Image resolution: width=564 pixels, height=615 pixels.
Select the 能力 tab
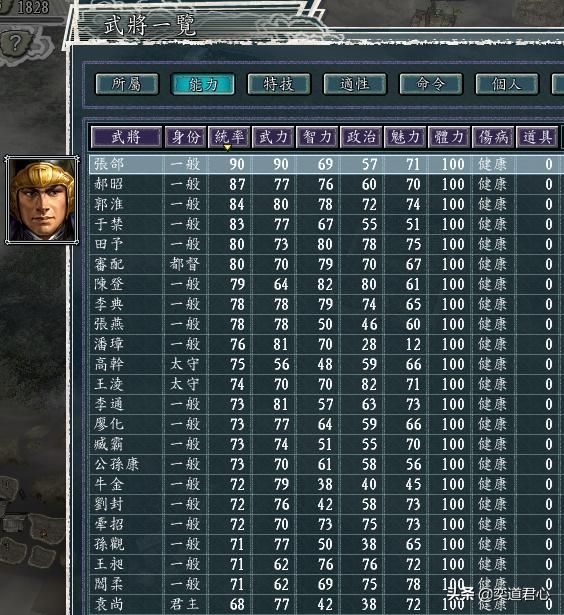(203, 84)
